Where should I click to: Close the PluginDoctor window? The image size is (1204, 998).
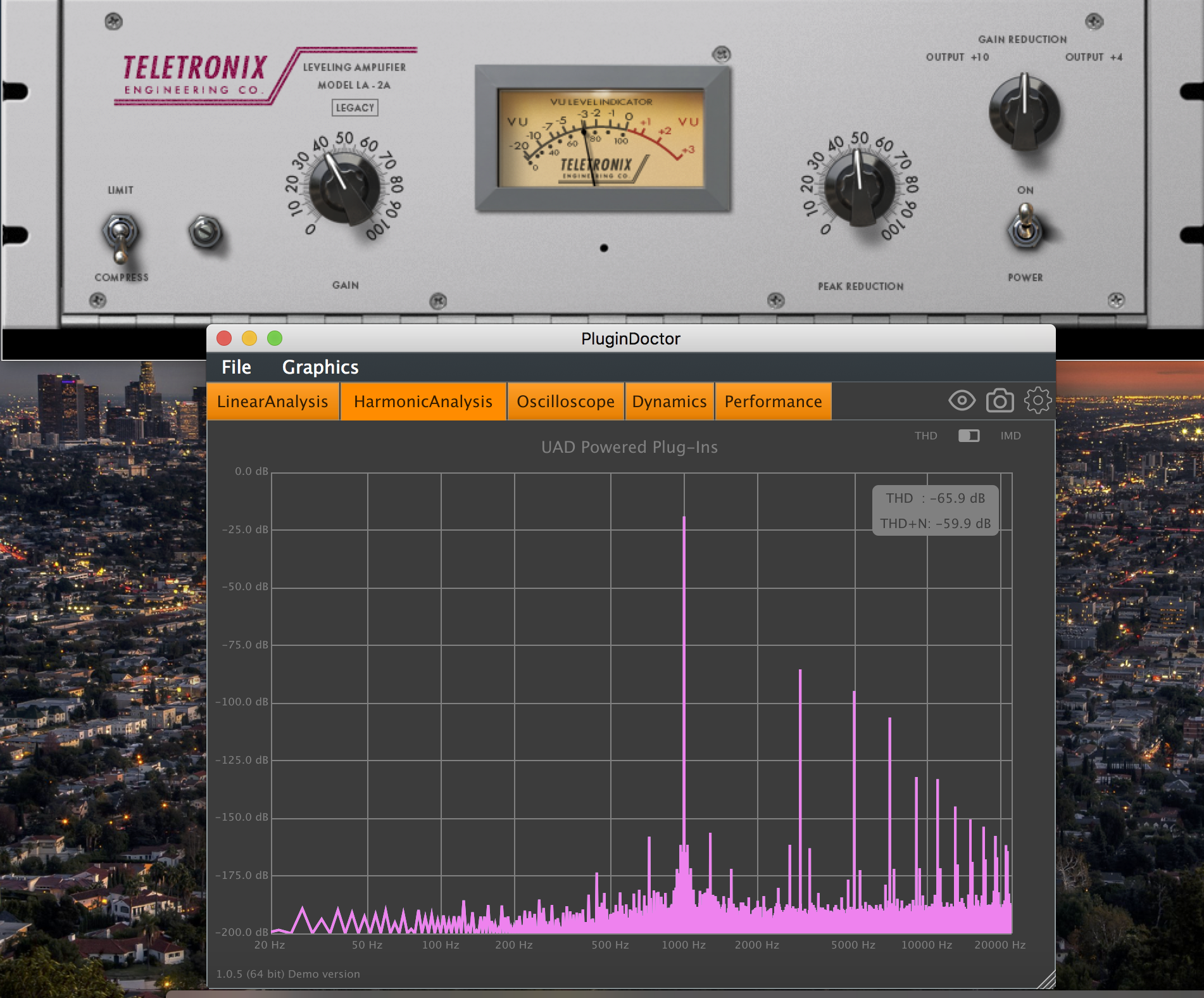pos(224,338)
